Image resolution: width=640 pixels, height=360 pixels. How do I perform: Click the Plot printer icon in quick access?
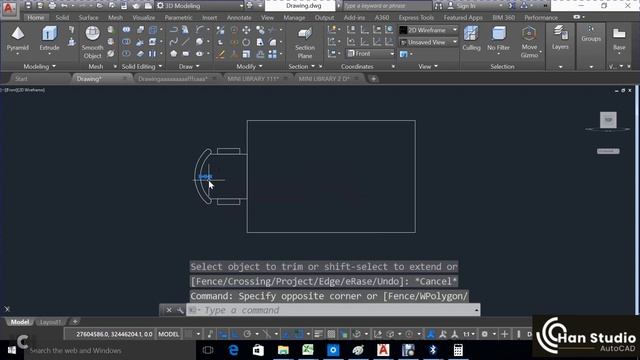point(52,6)
